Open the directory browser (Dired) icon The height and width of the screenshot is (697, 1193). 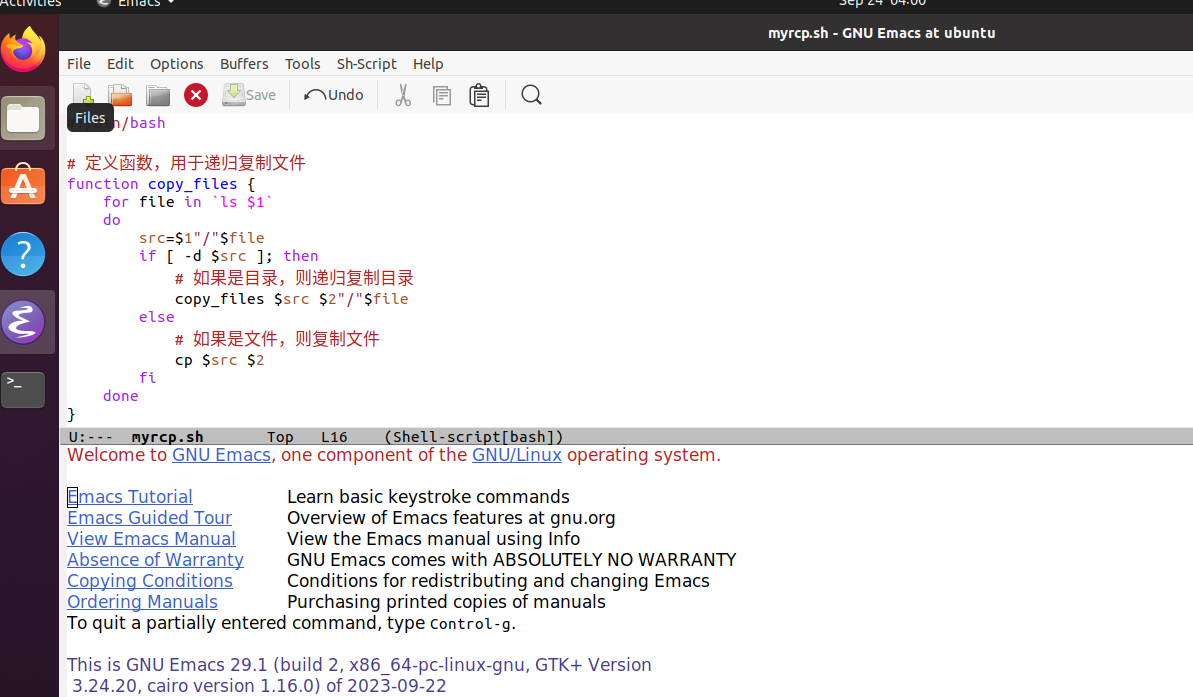coord(157,95)
